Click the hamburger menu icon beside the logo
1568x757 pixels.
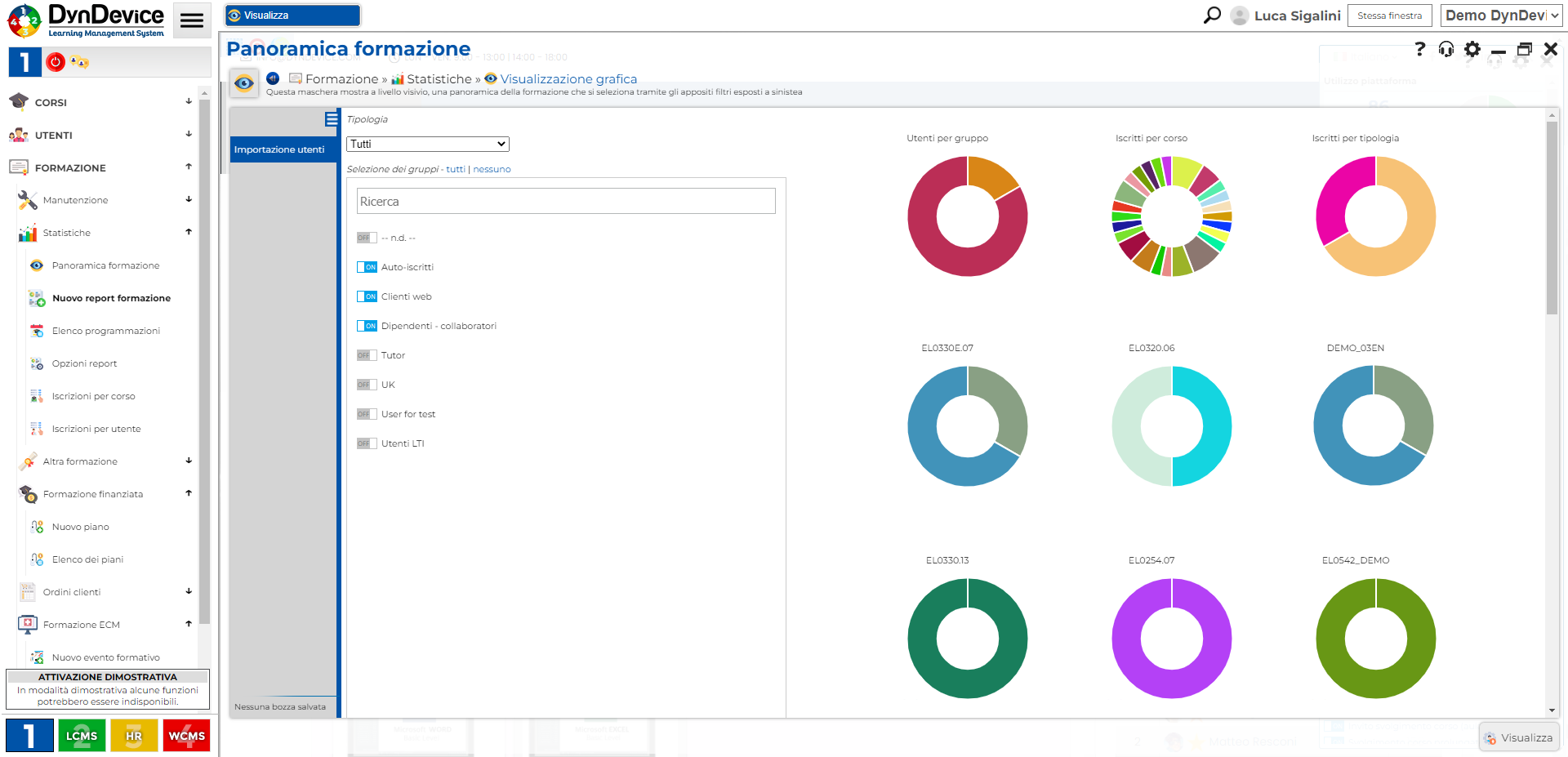[x=192, y=21]
